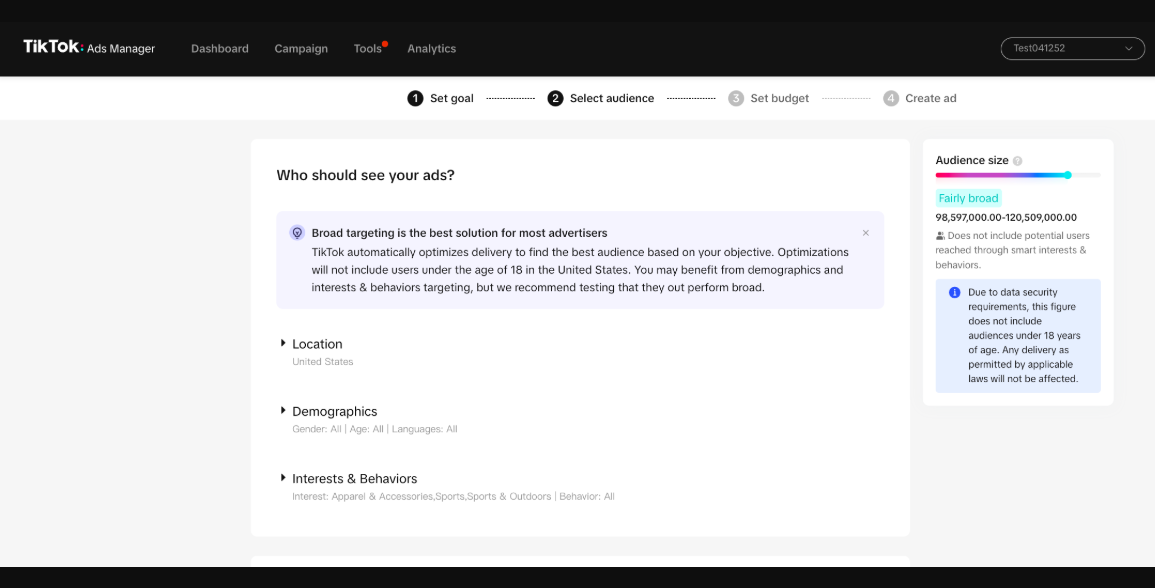Viewport: 1155px width, 588px height.
Task: Click the Select audience step label
Action: 612,98
